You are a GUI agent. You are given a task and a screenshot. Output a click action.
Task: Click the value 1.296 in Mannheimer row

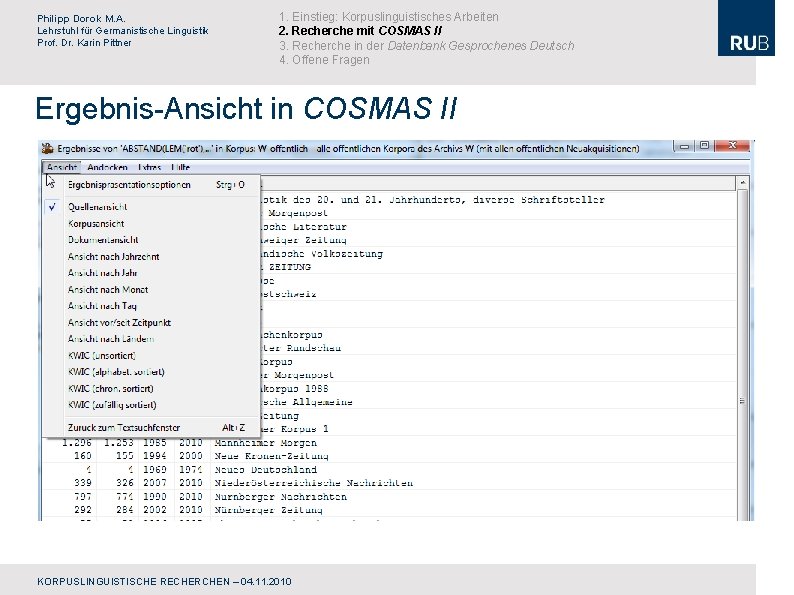(x=77, y=443)
